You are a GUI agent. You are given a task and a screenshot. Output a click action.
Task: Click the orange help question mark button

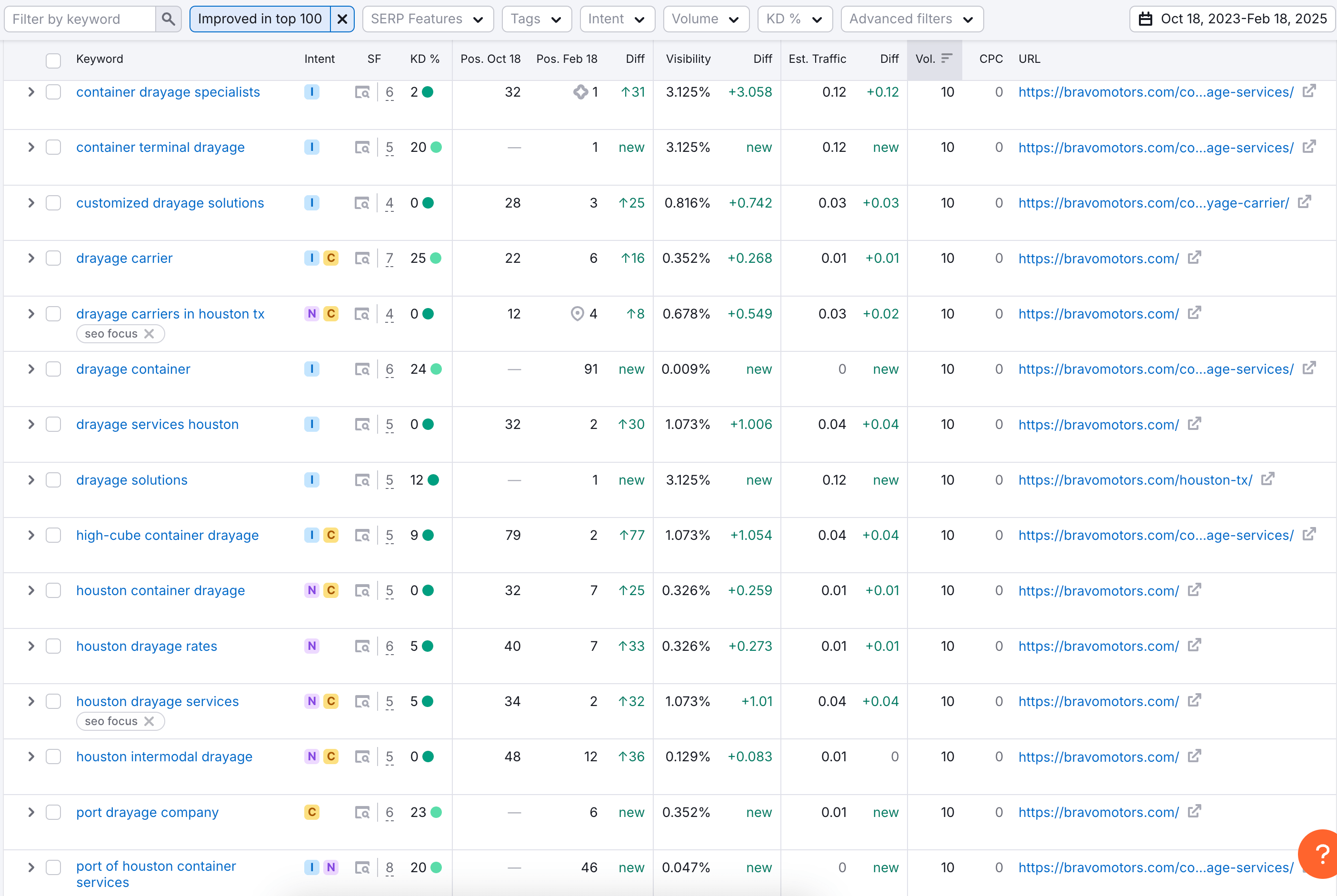click(1321, 854)
